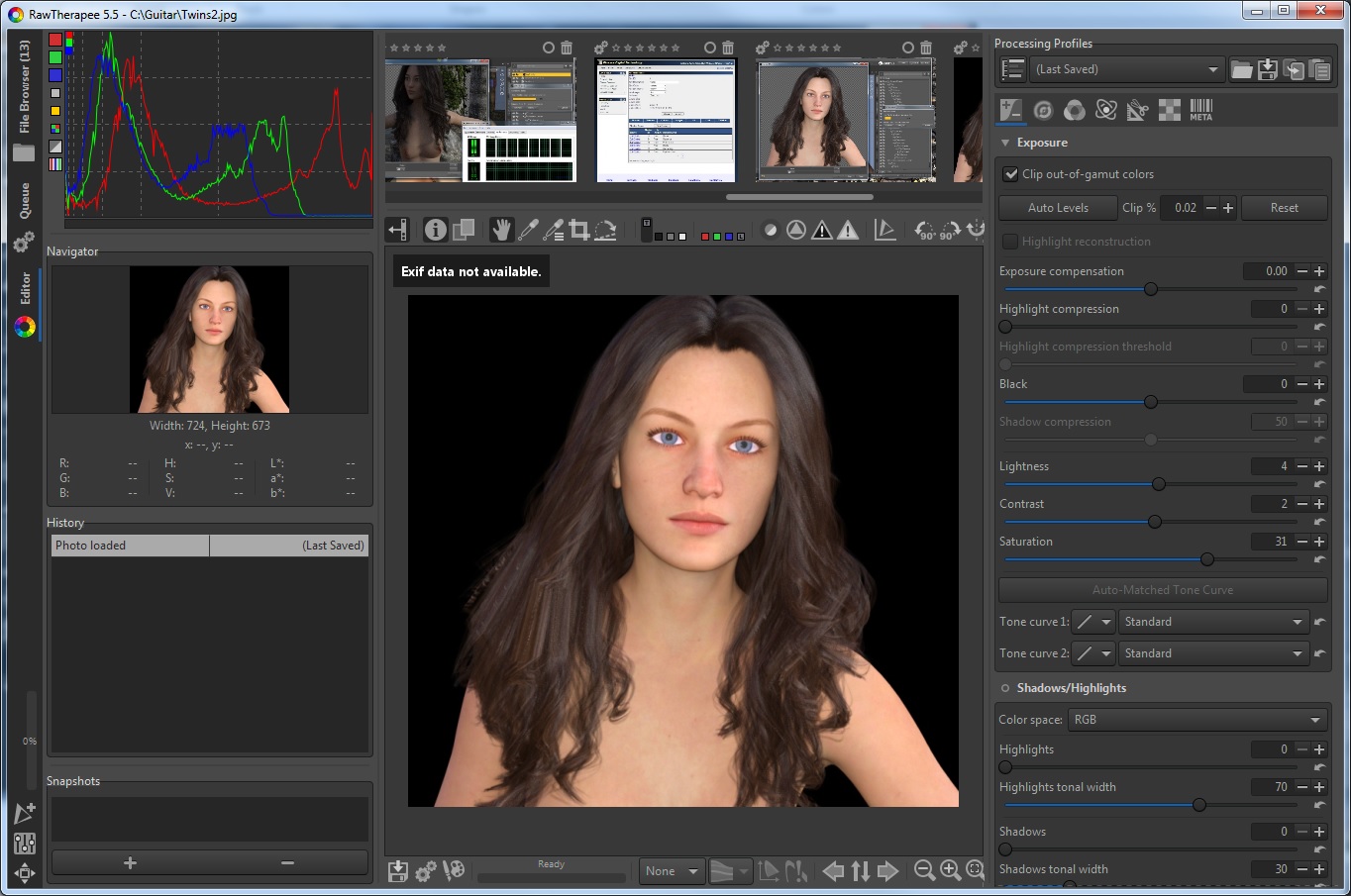
Task: Toggle the Clip out-of-gamut colors checkbox
Action: (1010, 174)
